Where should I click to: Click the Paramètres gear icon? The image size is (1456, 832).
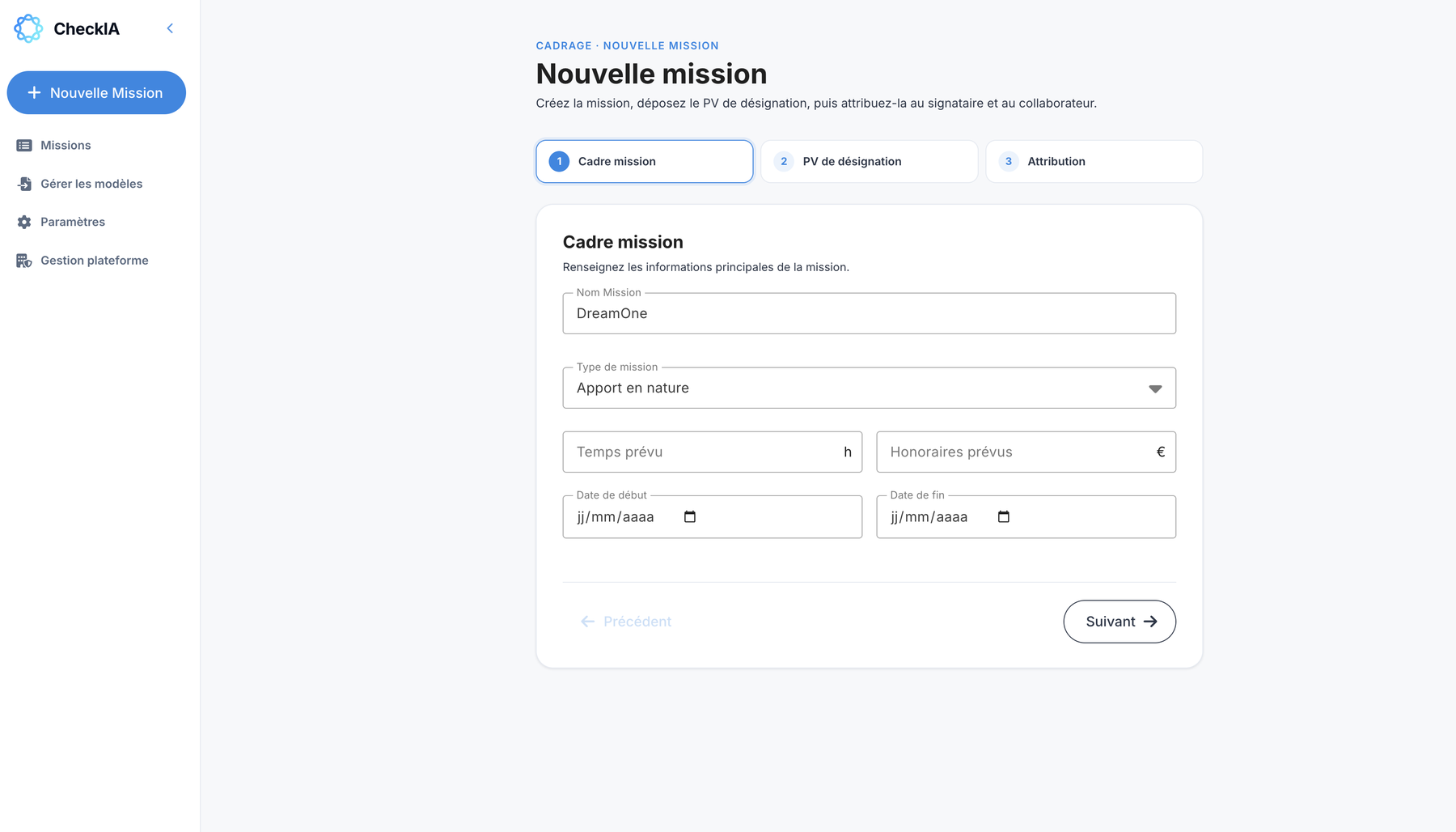tap(24, 222)
